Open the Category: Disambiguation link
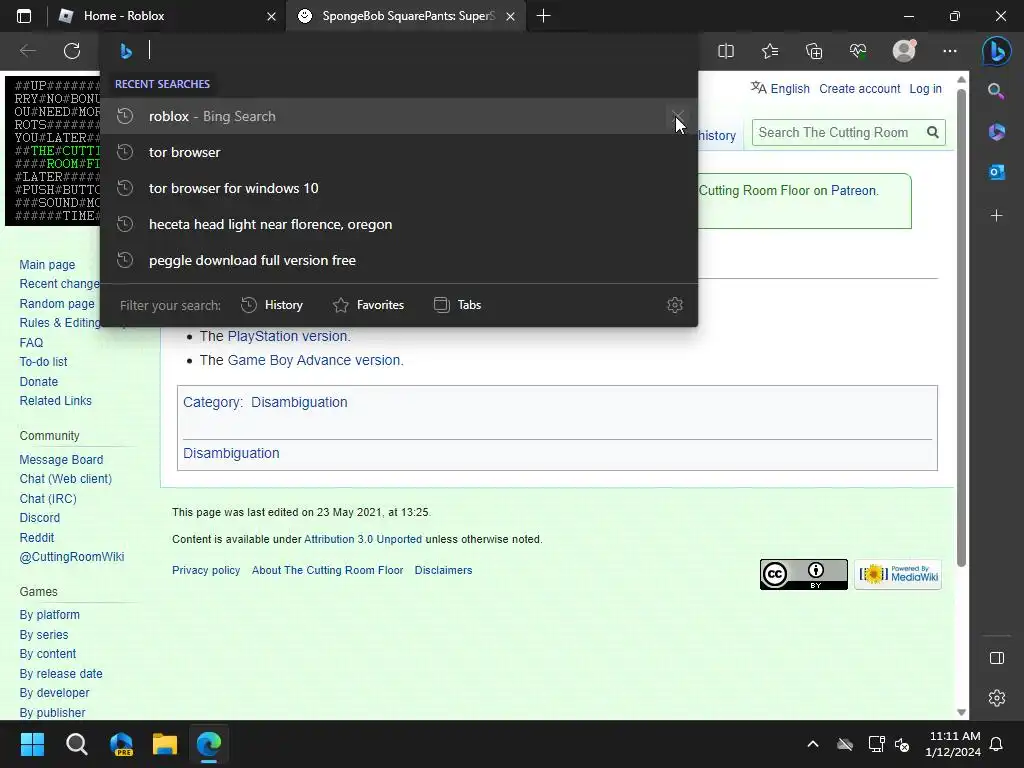 tap(299, 402)
